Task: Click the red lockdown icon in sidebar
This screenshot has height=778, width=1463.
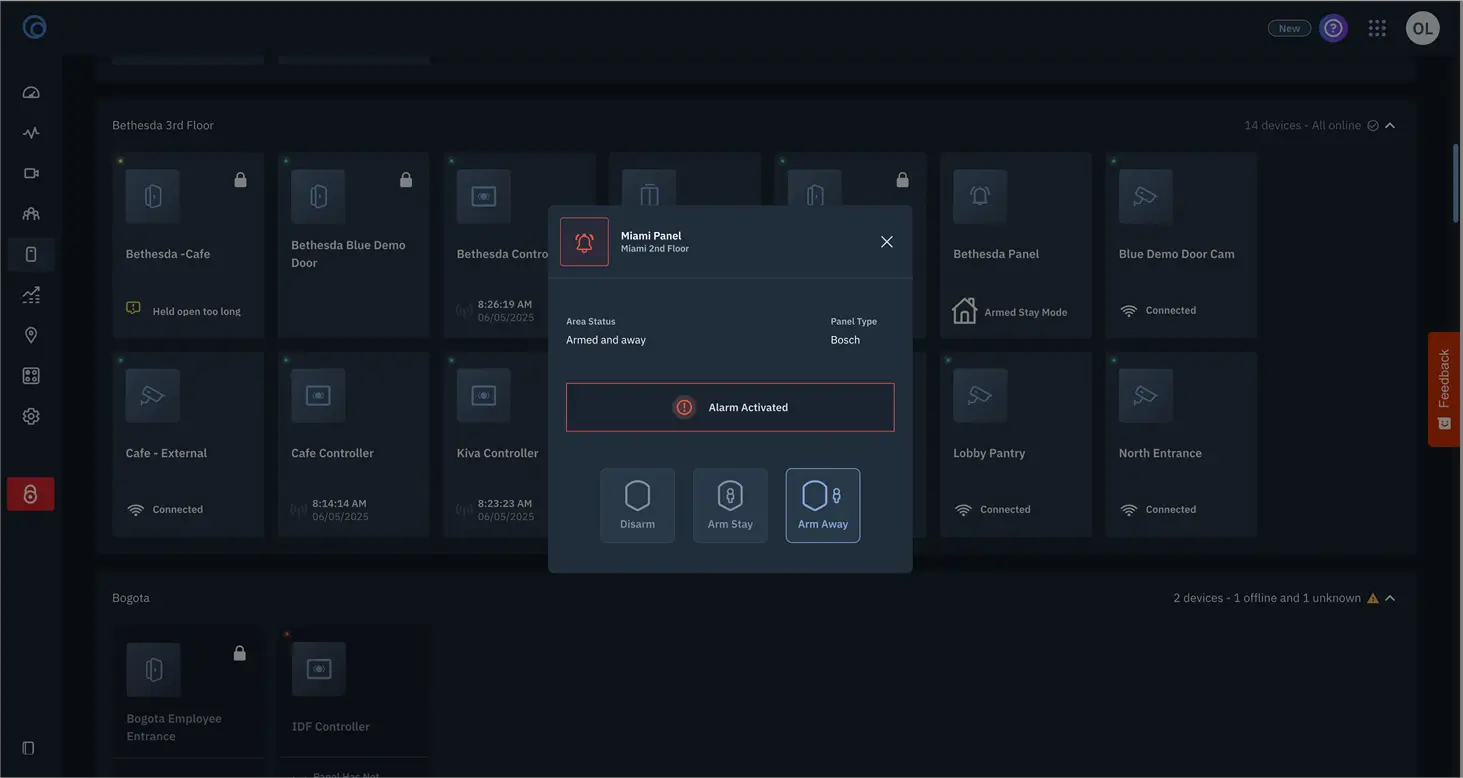Action: tap(31, 494)
